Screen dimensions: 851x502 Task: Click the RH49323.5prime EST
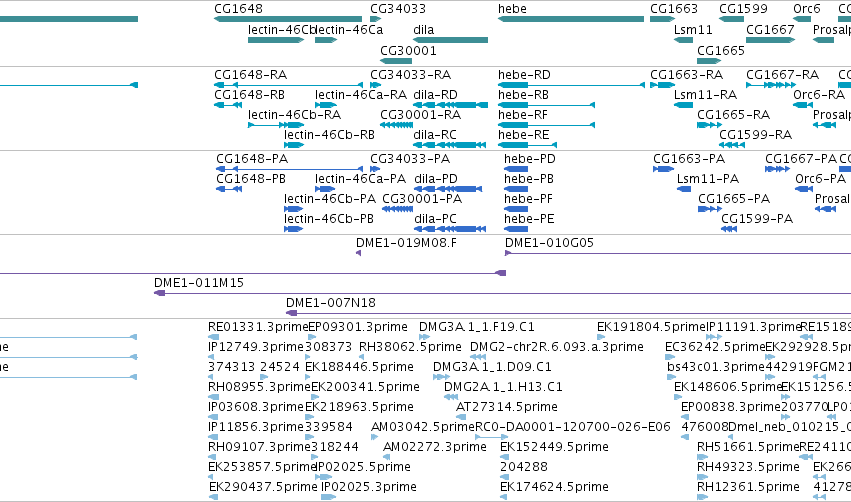coord(701,477)
